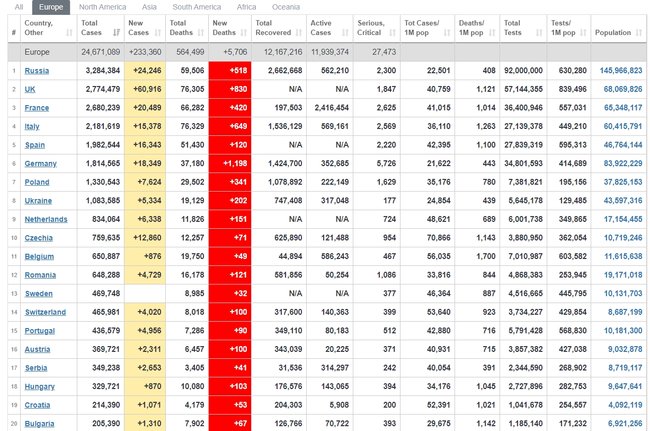
Task: Open the Ukraine country link
Action: pyautogui.click(x=38, y=201)
